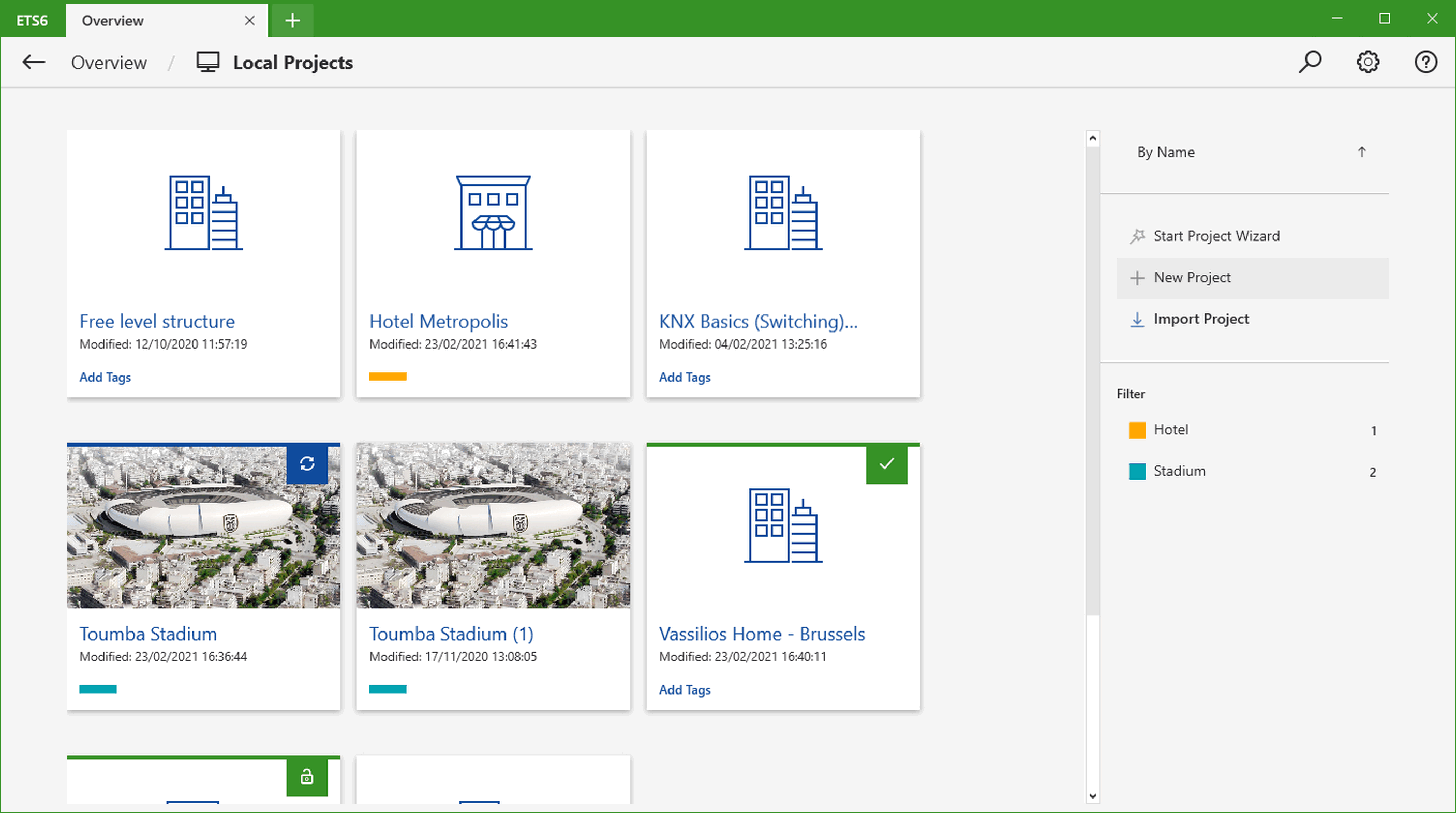The width and height of the screenshot is (1456, 813).
Task: Click Modified date 04/02/2021 13:25:16
Action: click(742, 344)
